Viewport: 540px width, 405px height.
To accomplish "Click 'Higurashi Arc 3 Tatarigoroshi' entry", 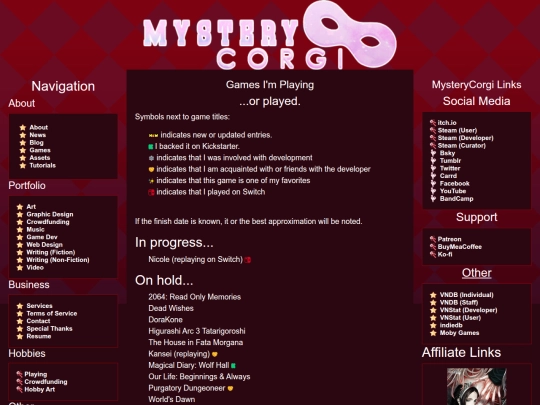I will point(197,331).
